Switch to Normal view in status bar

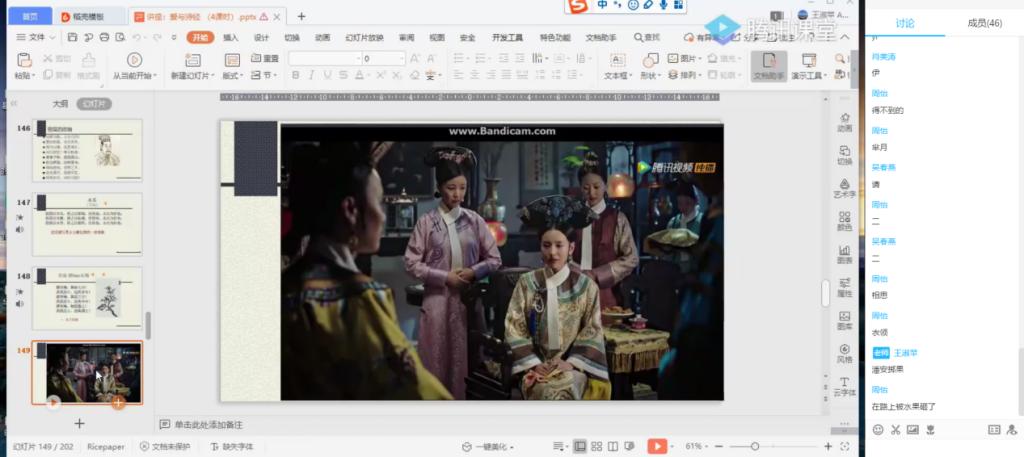click(x=579, y=447)
